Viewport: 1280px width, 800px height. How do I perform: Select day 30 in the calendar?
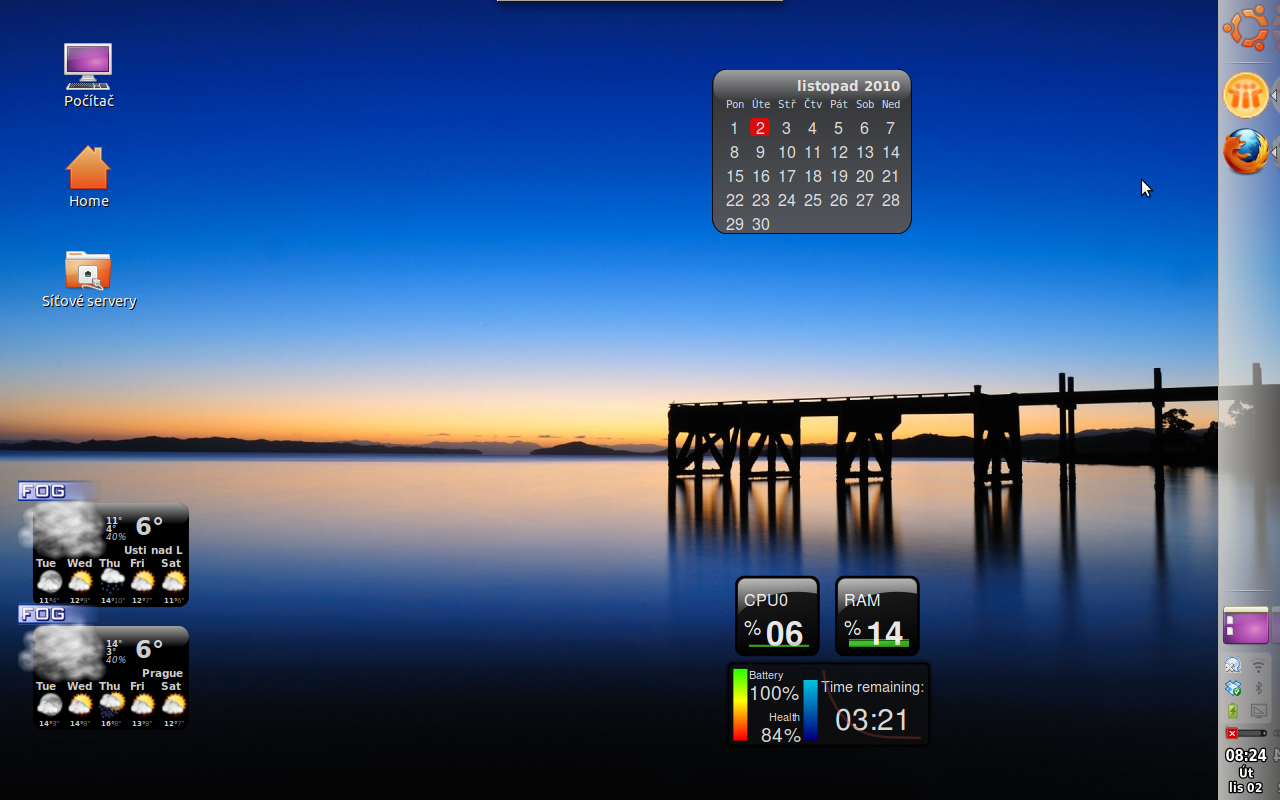point(761,224)
